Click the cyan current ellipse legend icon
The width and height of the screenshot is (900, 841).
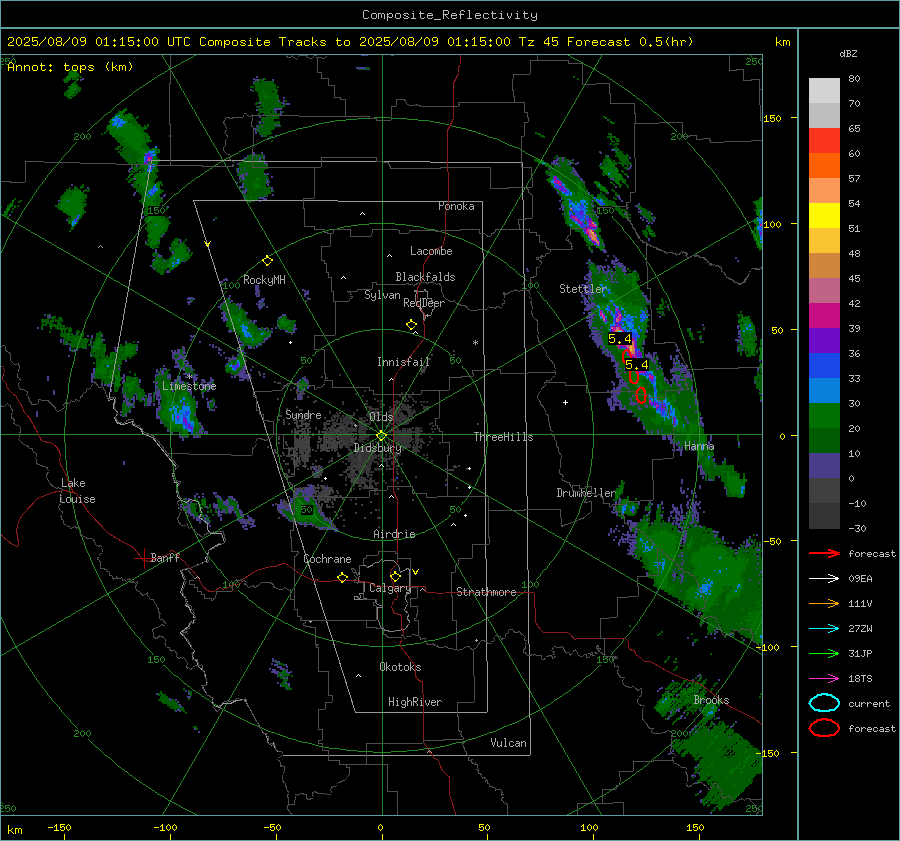coord(824,703)
